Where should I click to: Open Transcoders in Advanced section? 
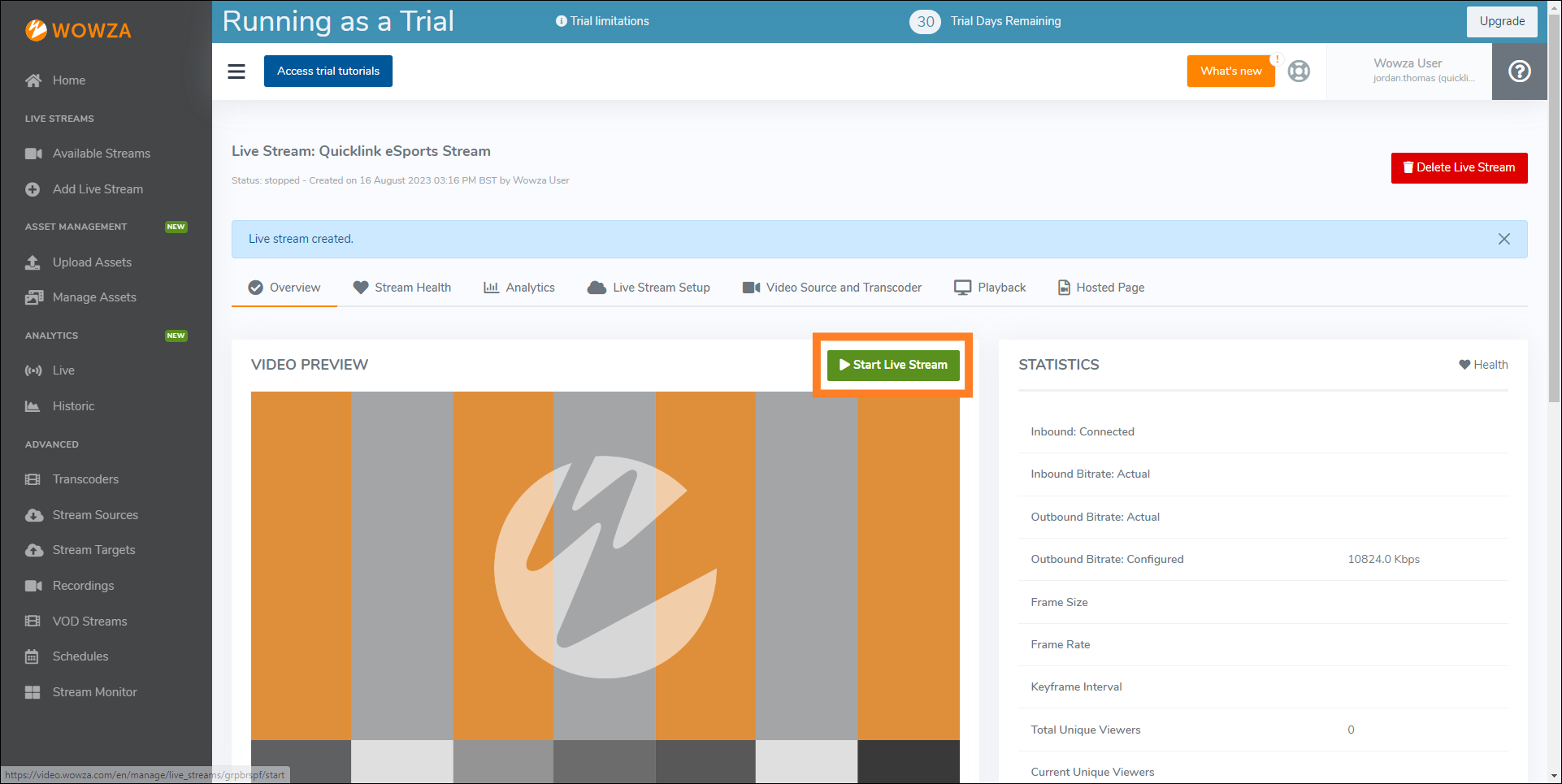click(x=85, y=479)
